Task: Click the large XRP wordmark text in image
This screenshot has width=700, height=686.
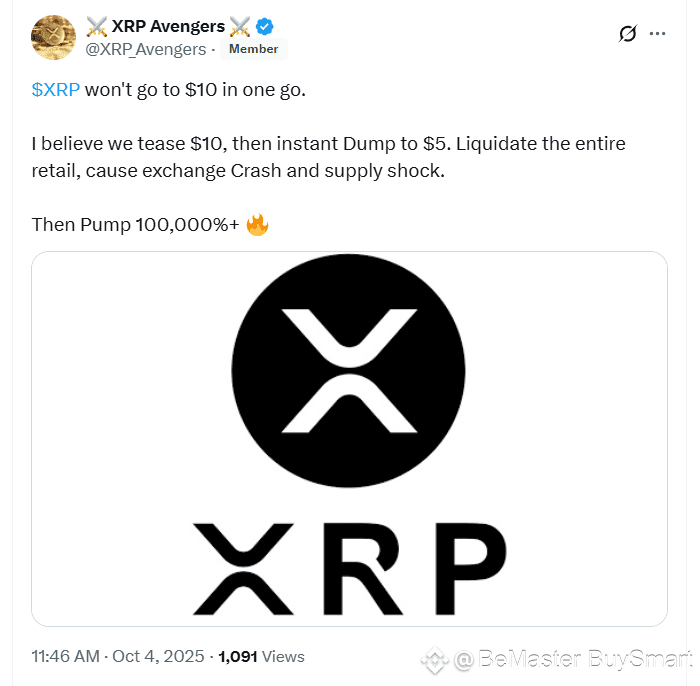Action: [x=350, y=569]
